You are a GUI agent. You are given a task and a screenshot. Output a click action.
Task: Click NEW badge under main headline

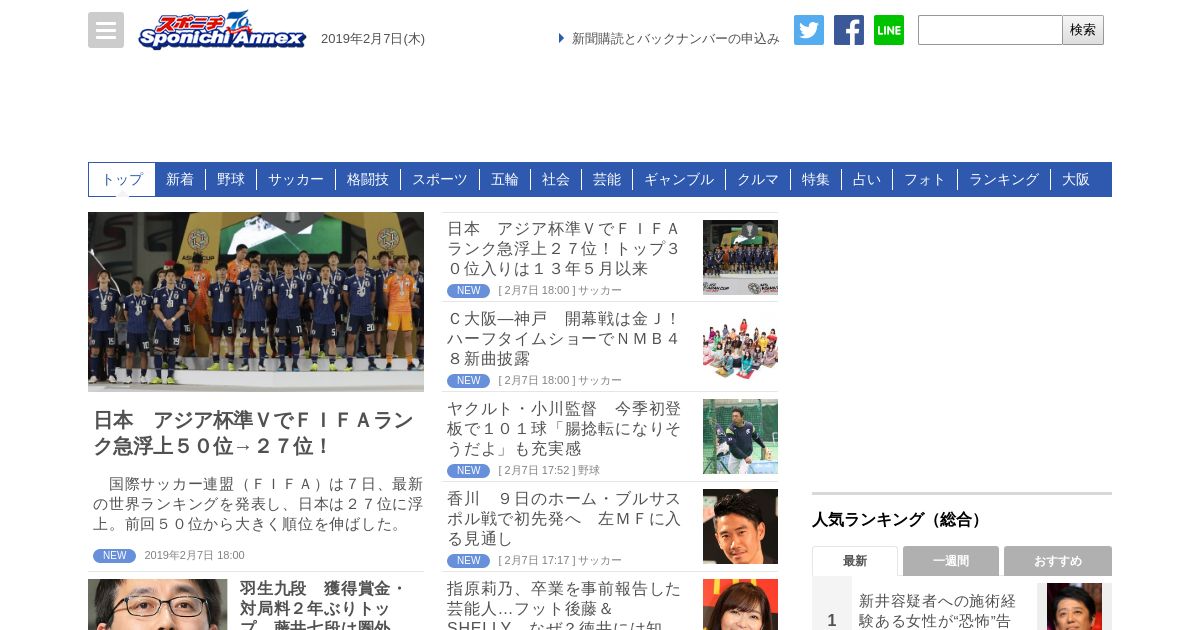pyautogui.click(x=114, y=556)
